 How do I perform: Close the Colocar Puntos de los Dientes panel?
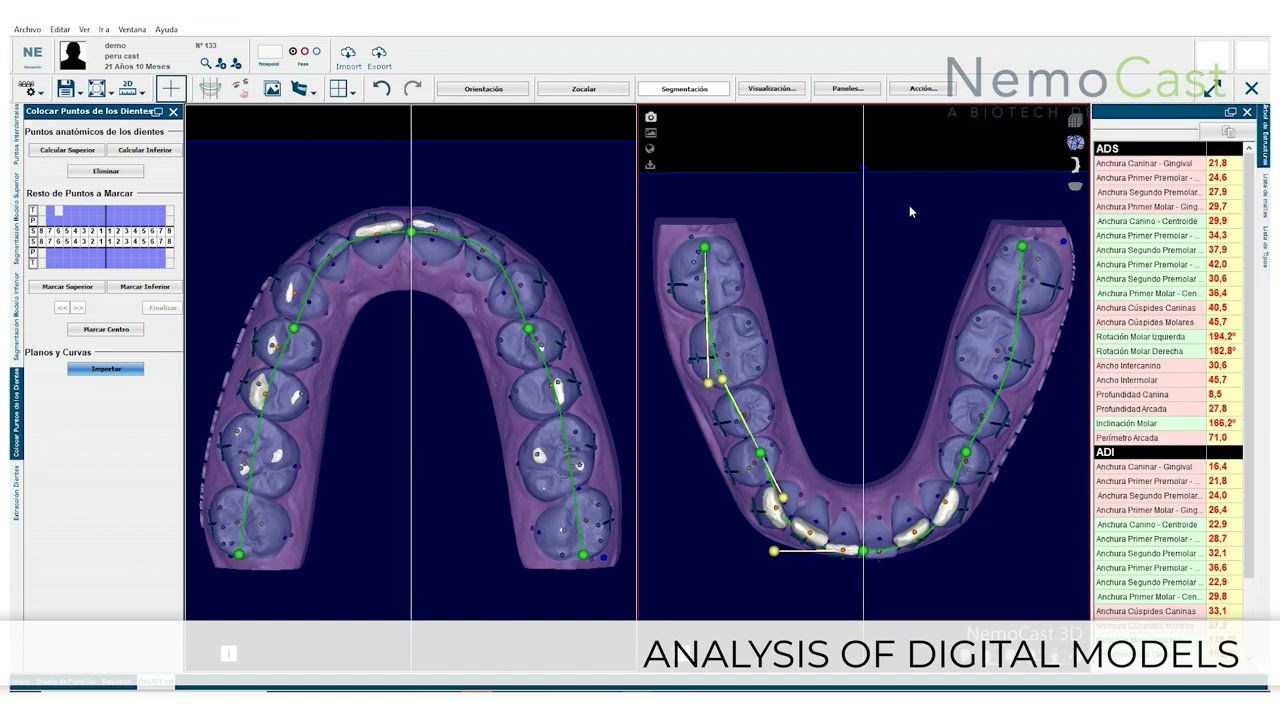pos(174,112)
